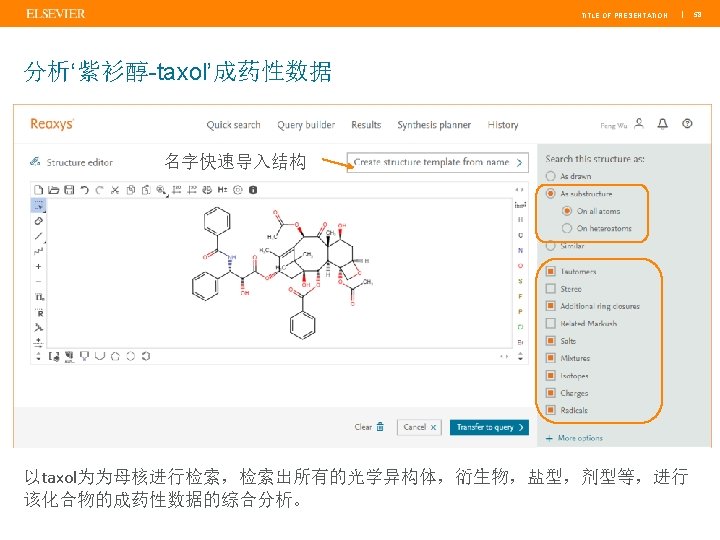Toggle the Tautomers checkbox
The height and width of the screenshot is (540, 720).
click(551, 271)
